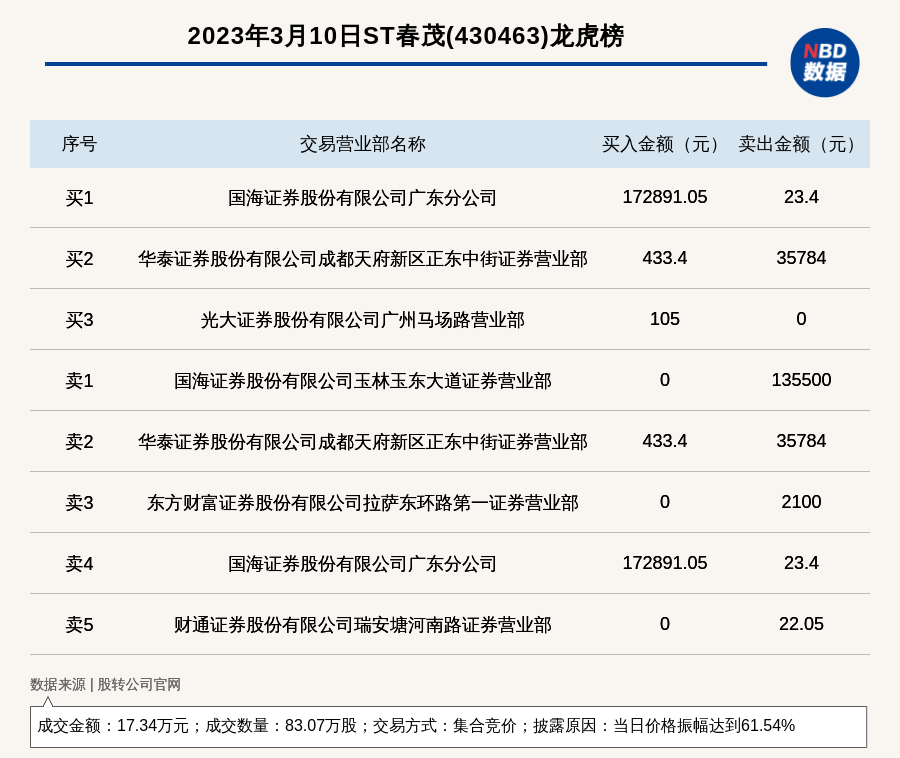Click 国海证券股份有限公司广东分公司 in the 买1 row
Image resolution: width=900 pixels, height=758 pixels.
[362, 198]
